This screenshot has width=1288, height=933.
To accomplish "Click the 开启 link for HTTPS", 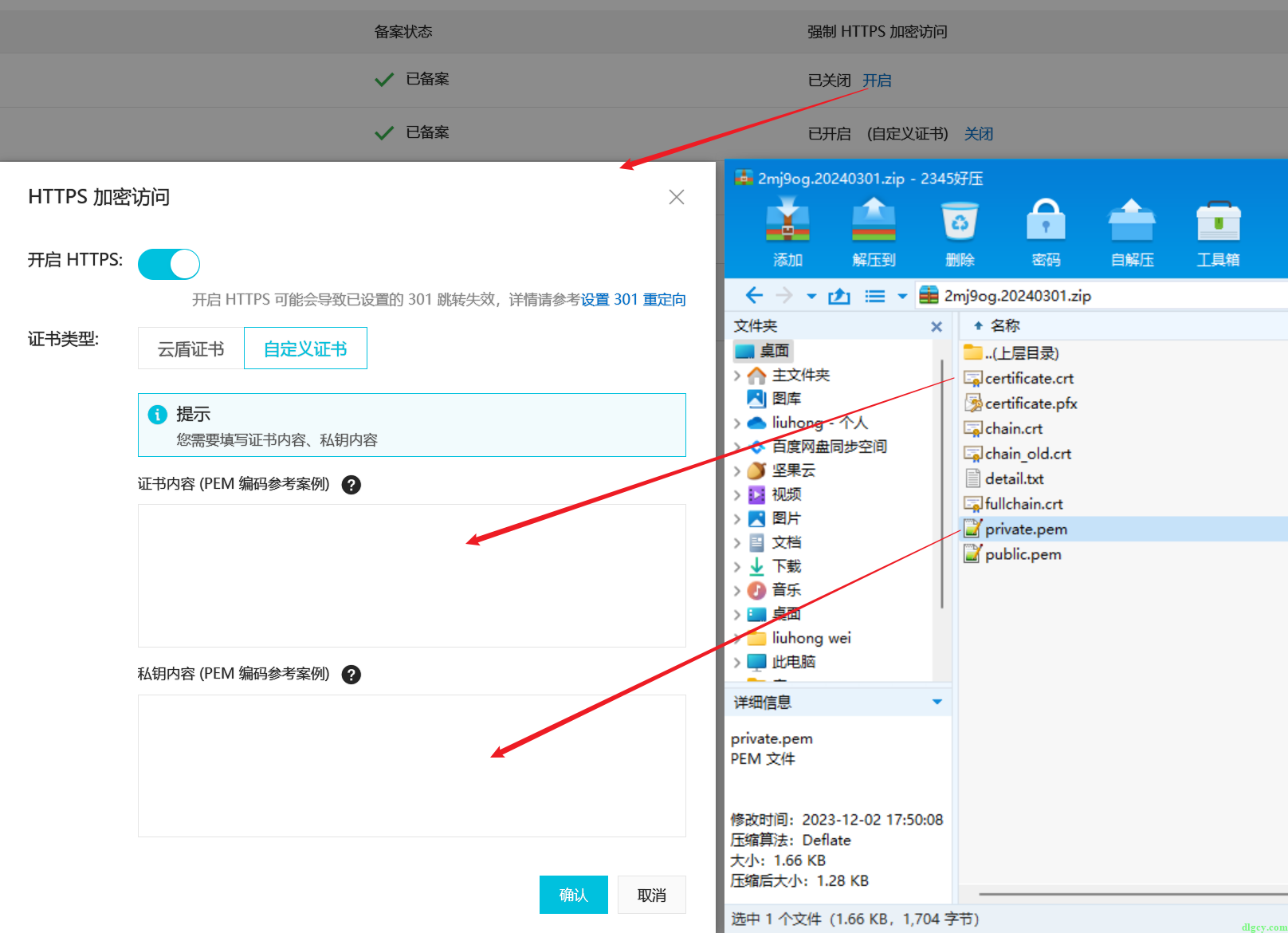I will pos(877,81).
